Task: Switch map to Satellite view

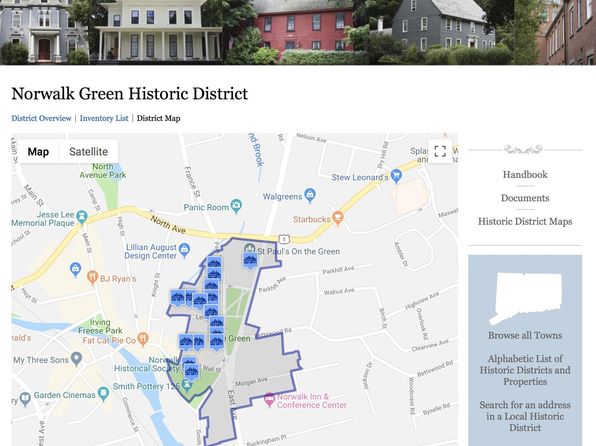Action: (x=89, y=152)
